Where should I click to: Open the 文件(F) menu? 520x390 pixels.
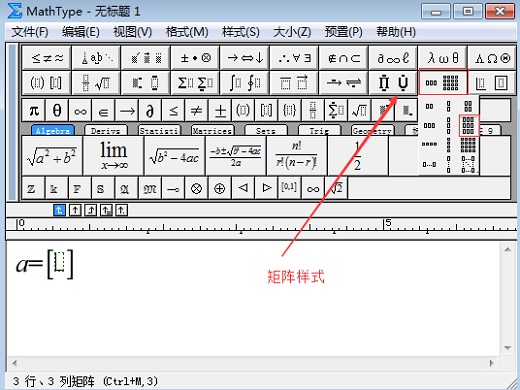(30, 32)
